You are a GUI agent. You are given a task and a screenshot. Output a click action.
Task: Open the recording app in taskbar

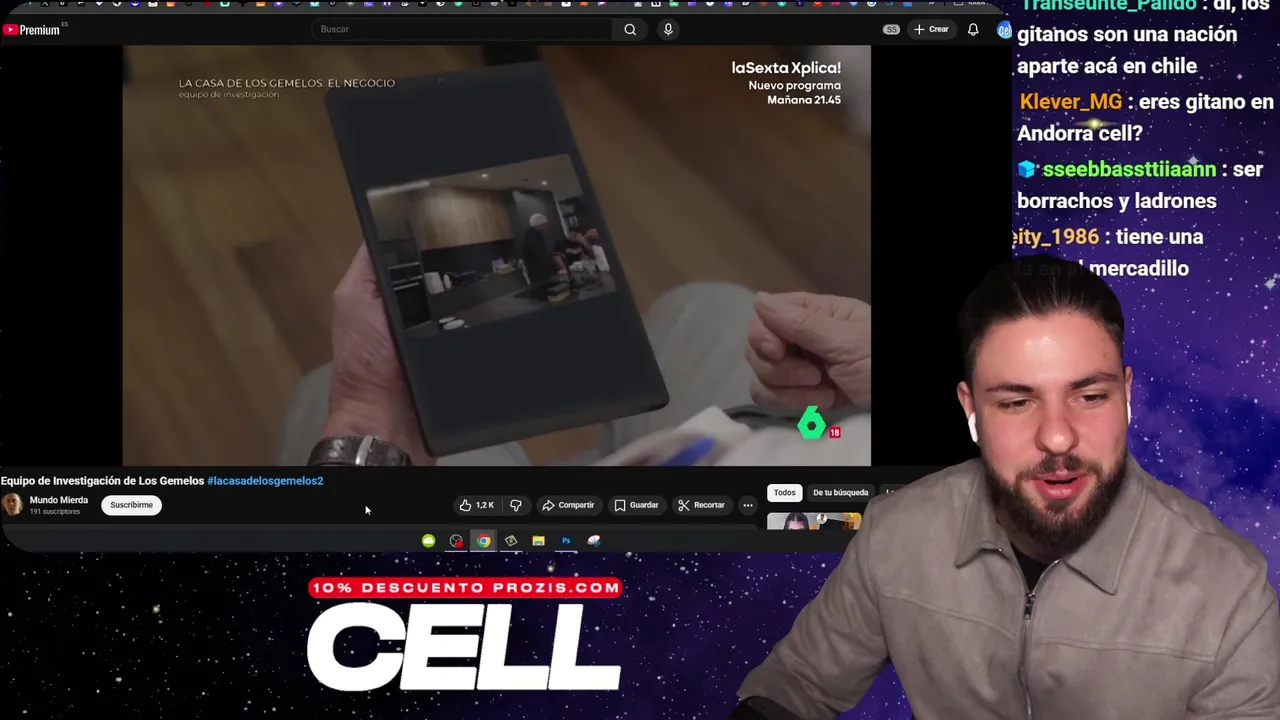(456, 541)
